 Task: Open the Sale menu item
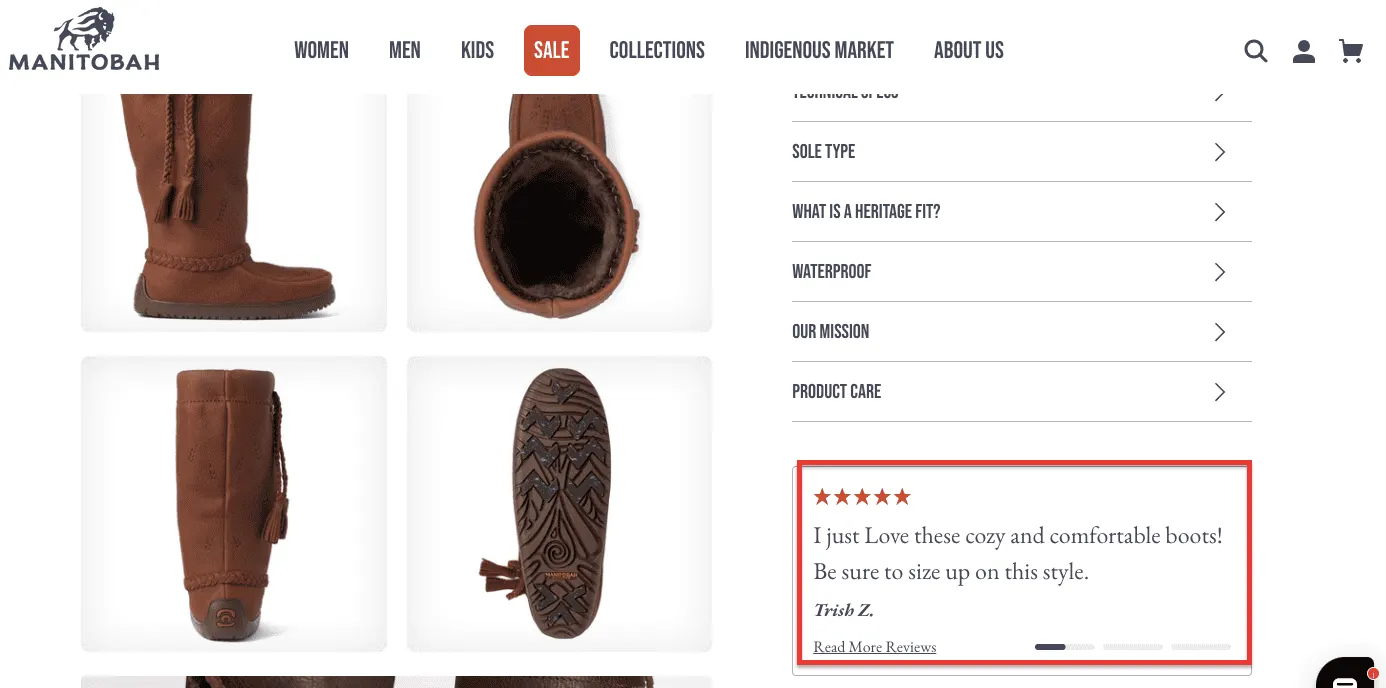point(551,50)
